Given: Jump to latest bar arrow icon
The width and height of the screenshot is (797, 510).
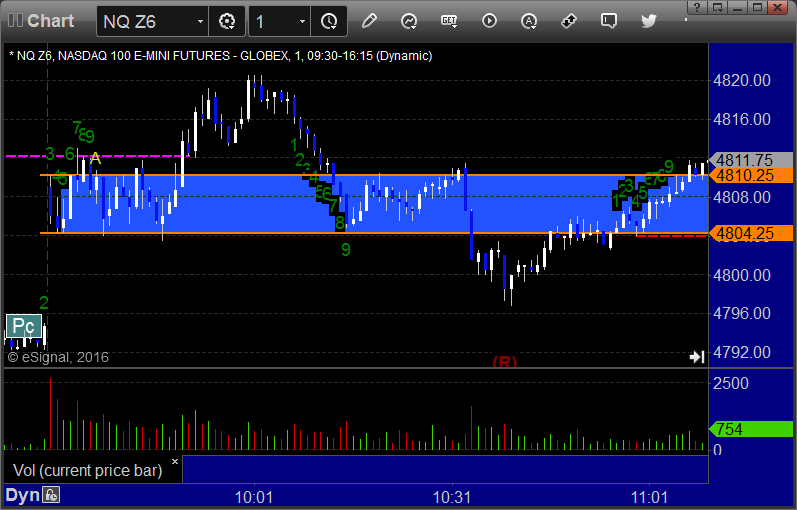Looking at the screenshot, I should click(x=697, y=357).
